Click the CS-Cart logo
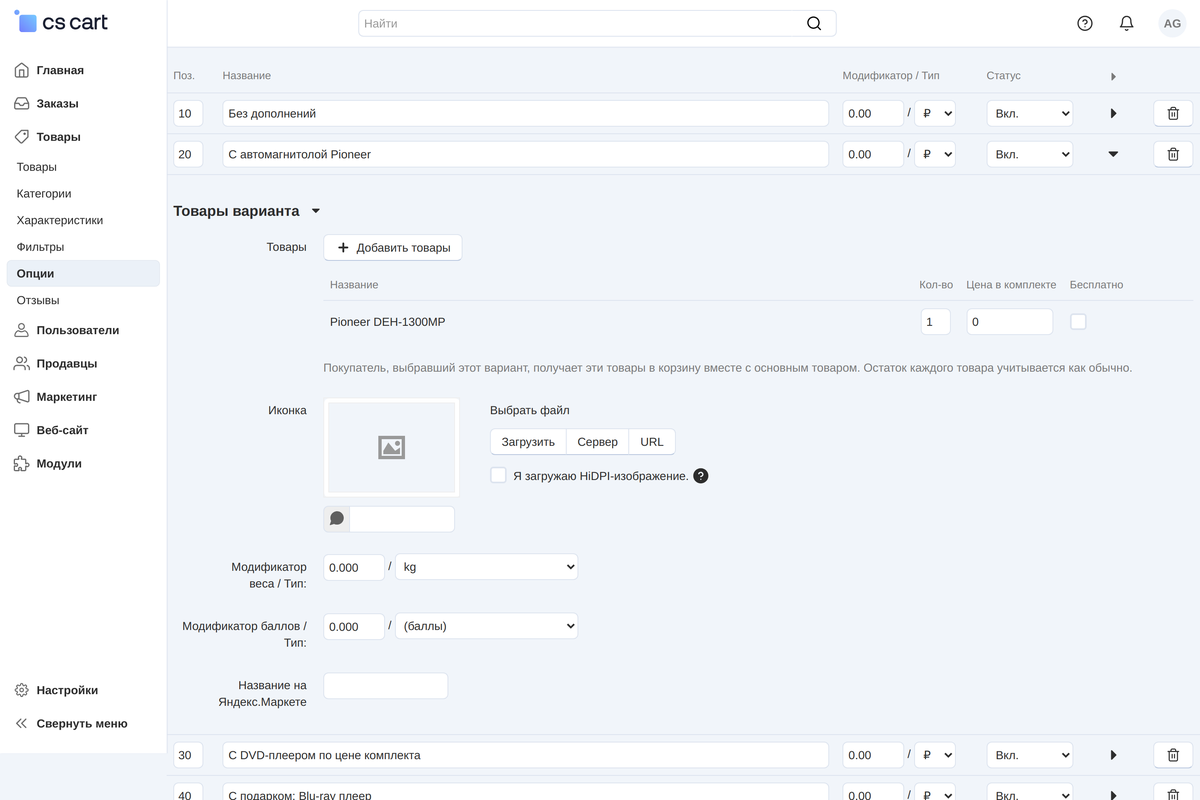Screen dimensions: 1200x800 coord(62,22)
